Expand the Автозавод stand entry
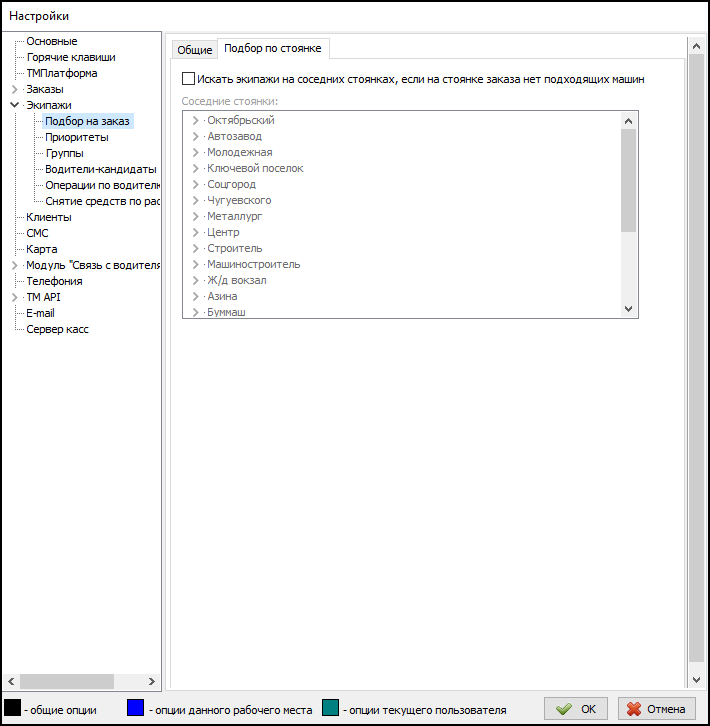710x726 pixels. pos(196,137)
